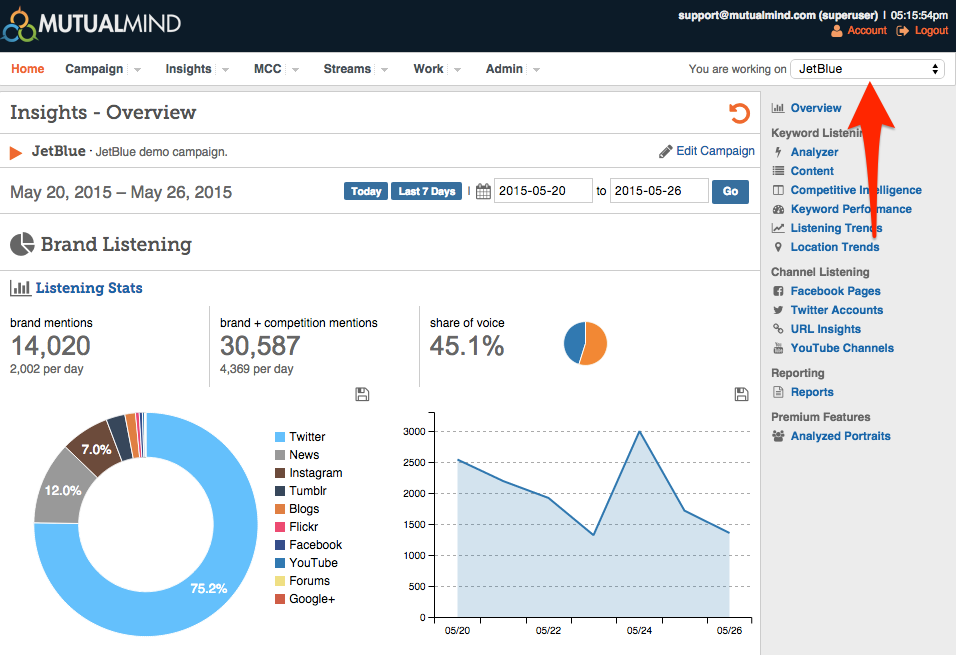This screenshot has width=956, height=655.
Task: Click the Analyzer lightning icon
Action: click(778, 152)
